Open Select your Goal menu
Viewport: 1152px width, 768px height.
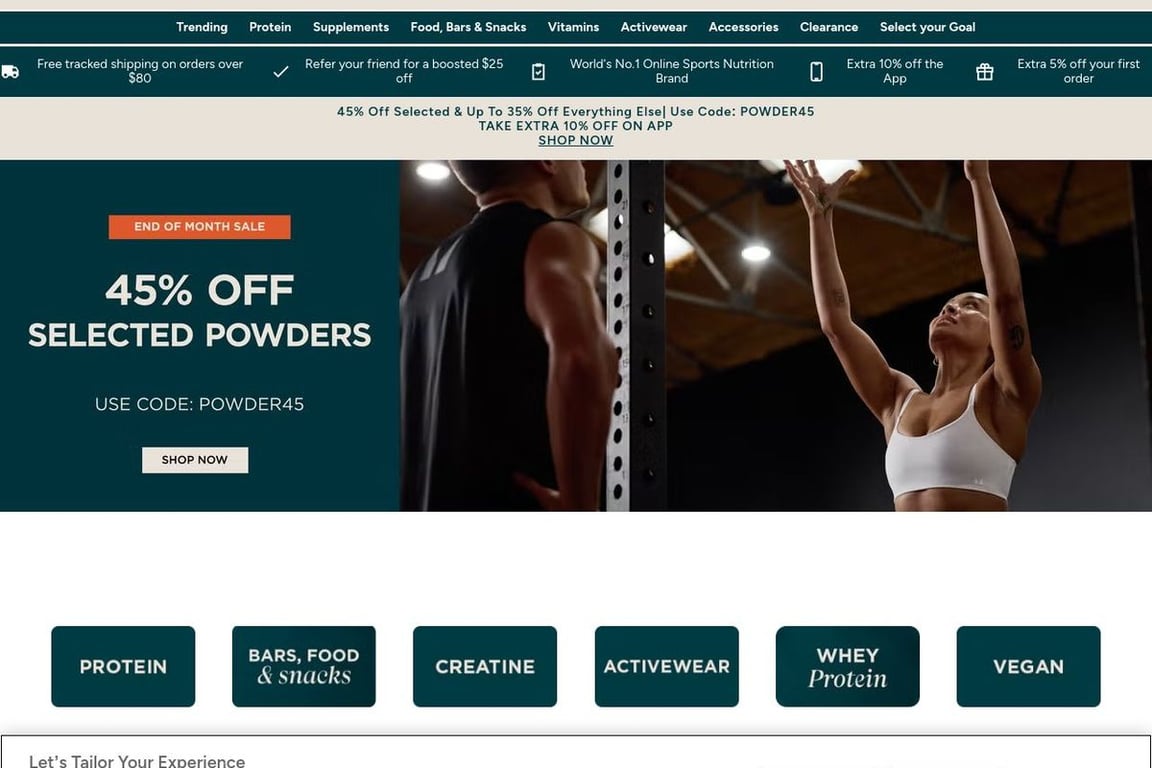(928, 27)
